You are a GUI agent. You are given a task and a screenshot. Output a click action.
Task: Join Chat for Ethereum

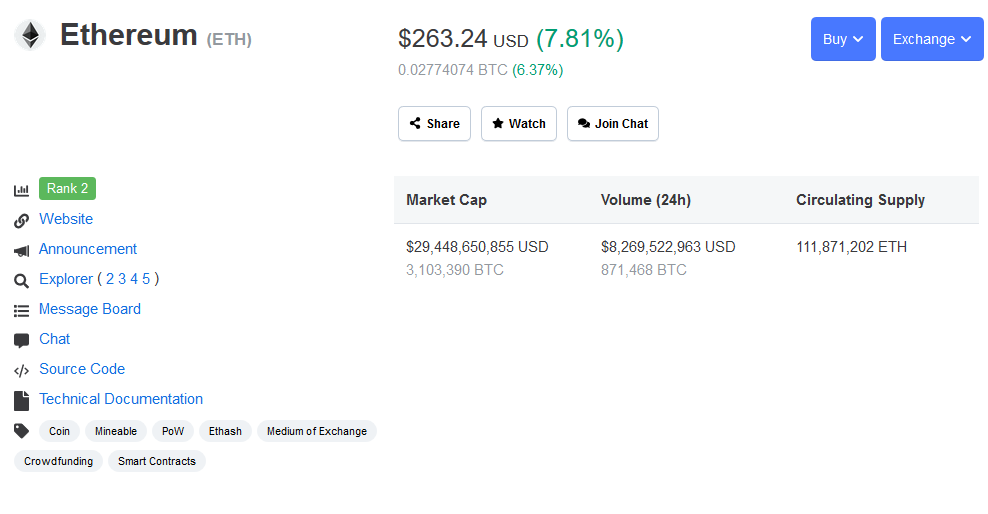click(x=612, y=123)
